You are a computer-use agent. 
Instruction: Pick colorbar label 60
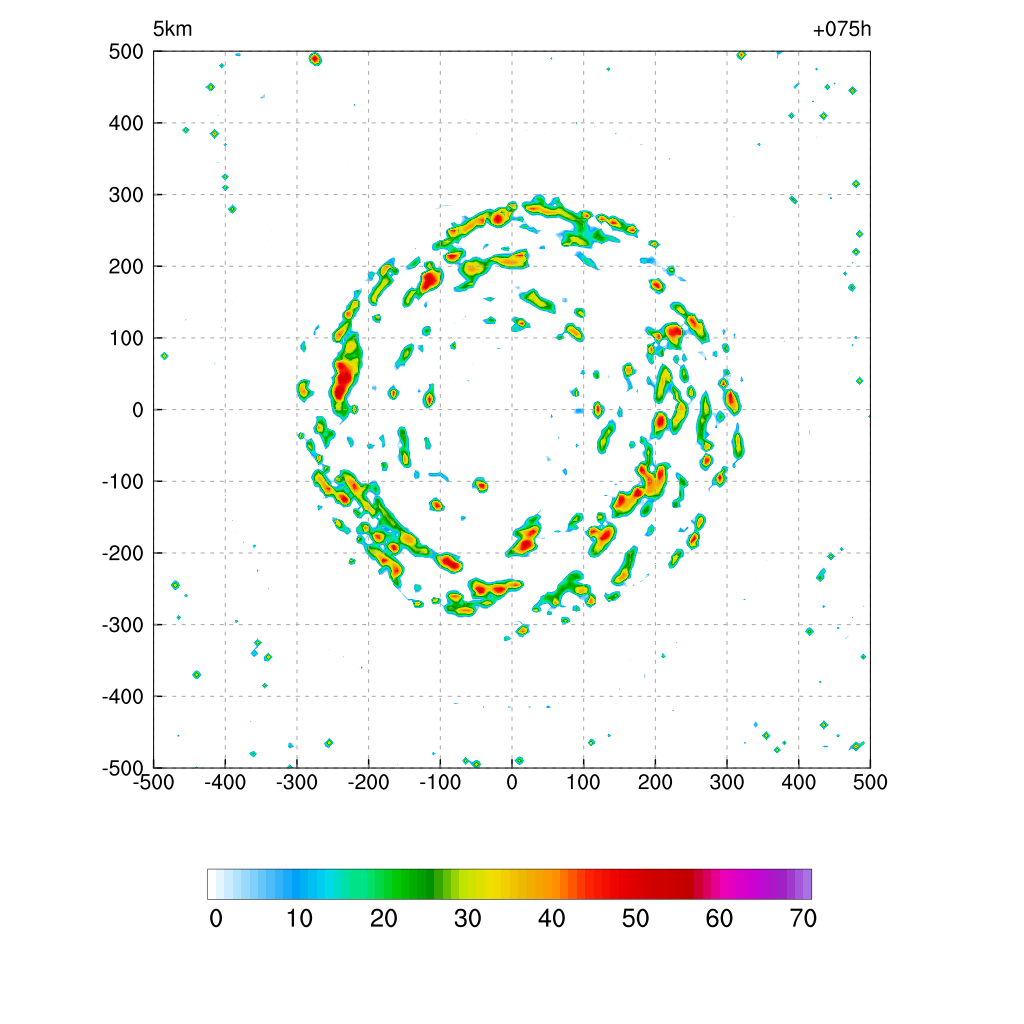[x=719, y=919]
